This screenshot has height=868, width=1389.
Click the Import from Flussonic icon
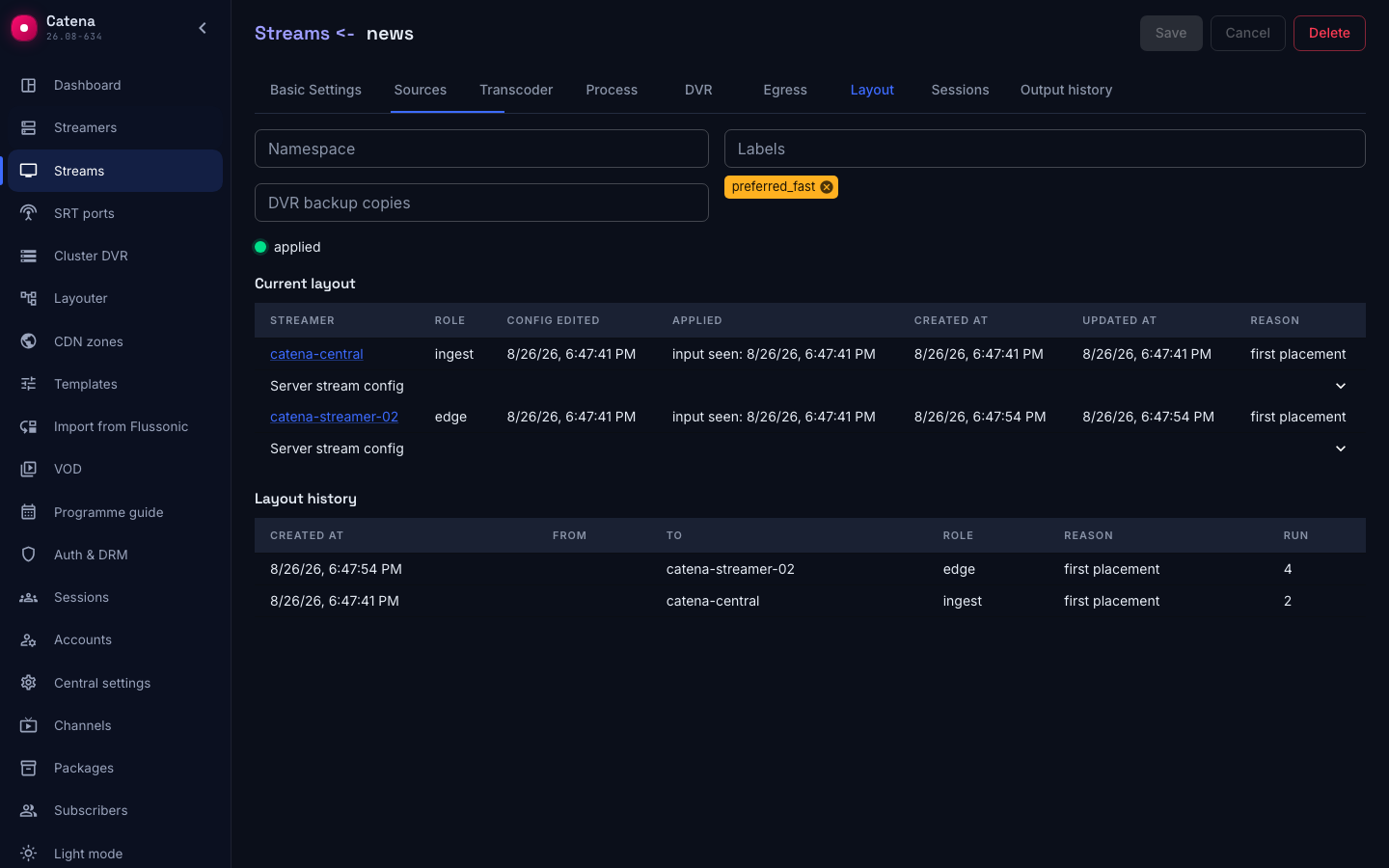29,426
